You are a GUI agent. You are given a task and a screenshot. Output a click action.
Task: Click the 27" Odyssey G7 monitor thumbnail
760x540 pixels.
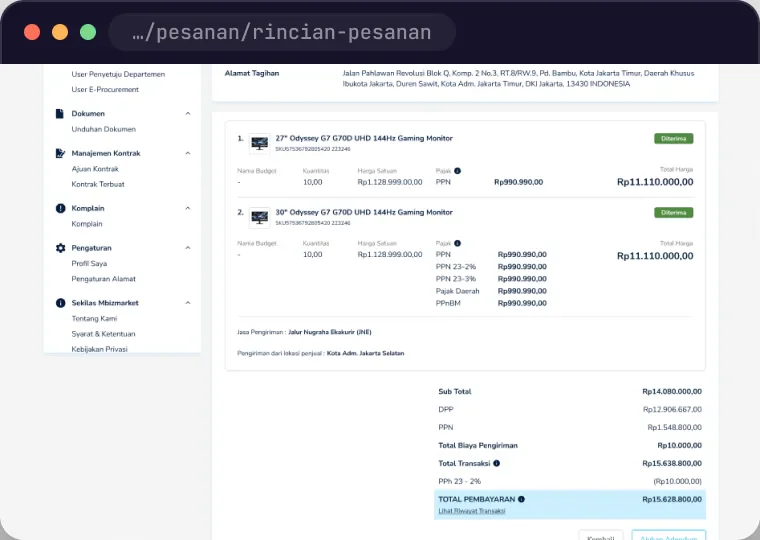(259, 143)
